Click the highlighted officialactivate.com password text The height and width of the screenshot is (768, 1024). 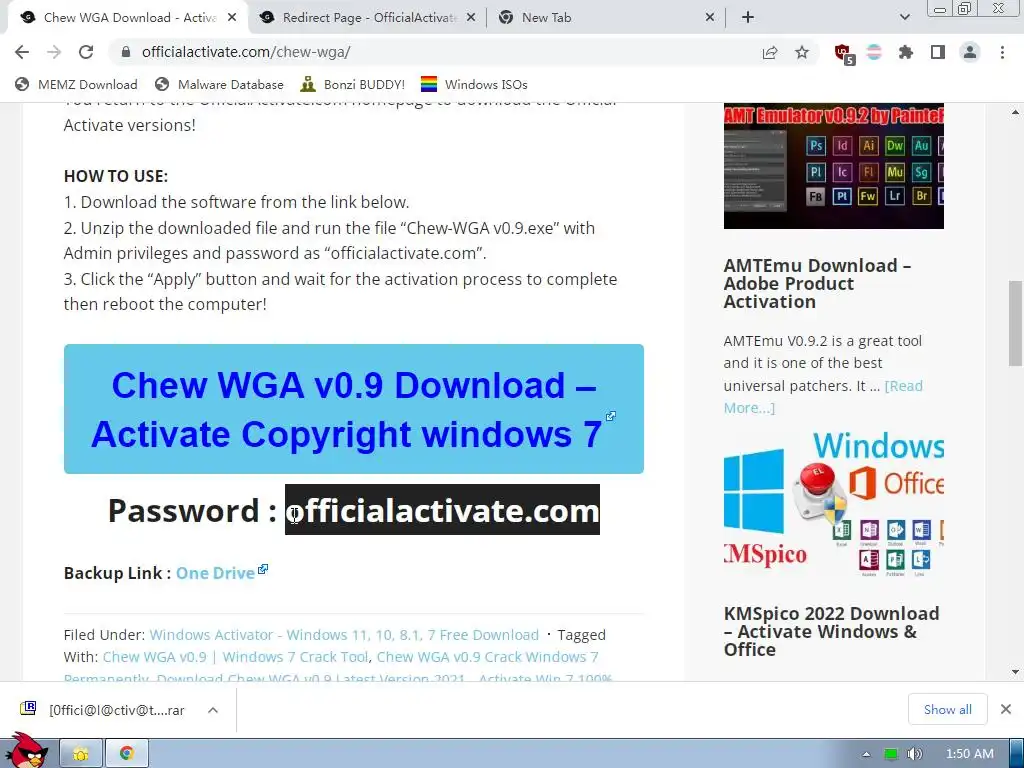click(x=442, y=509)
